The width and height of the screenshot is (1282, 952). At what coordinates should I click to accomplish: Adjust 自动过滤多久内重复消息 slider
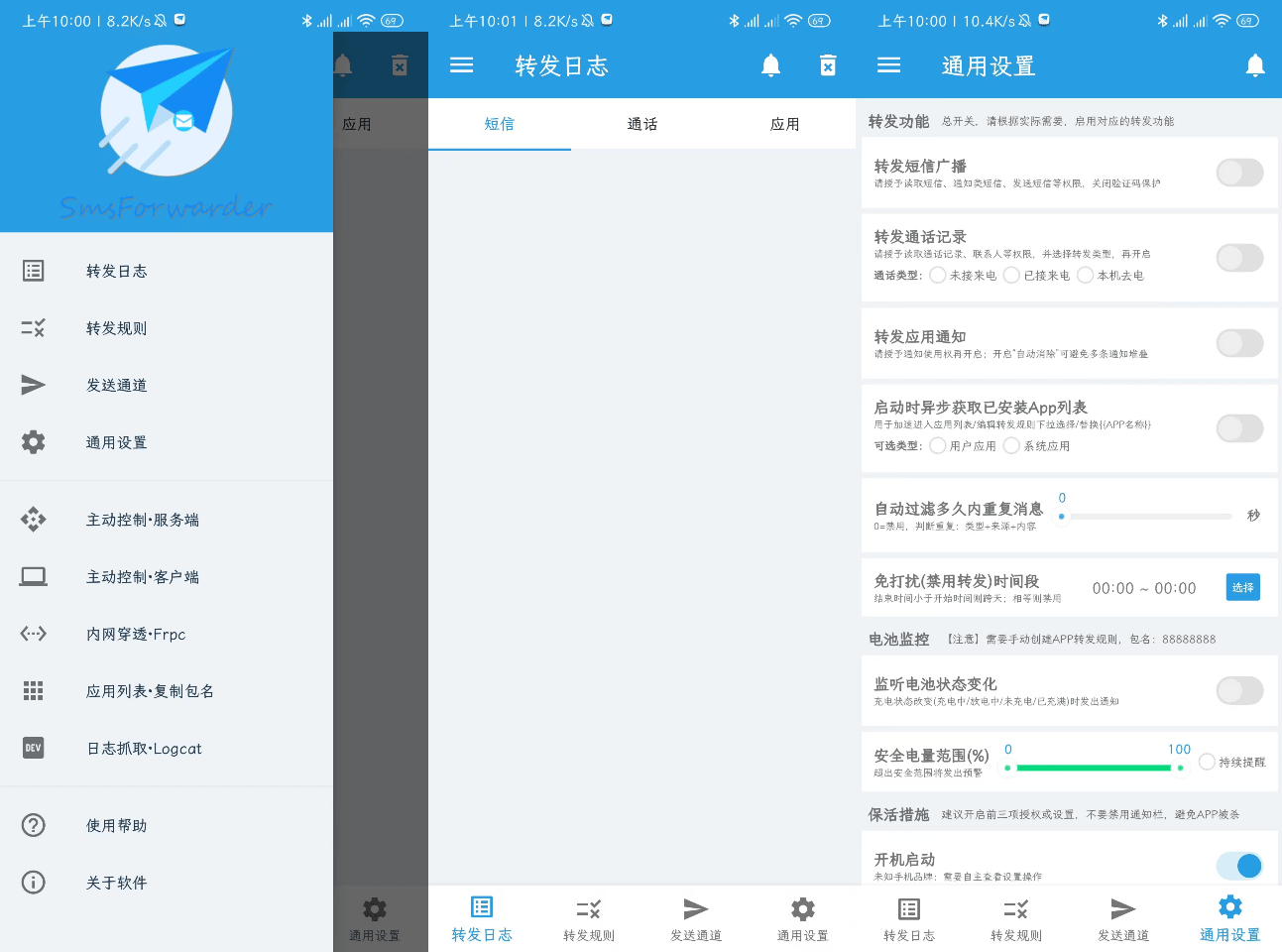click(x=1145, y=517)
